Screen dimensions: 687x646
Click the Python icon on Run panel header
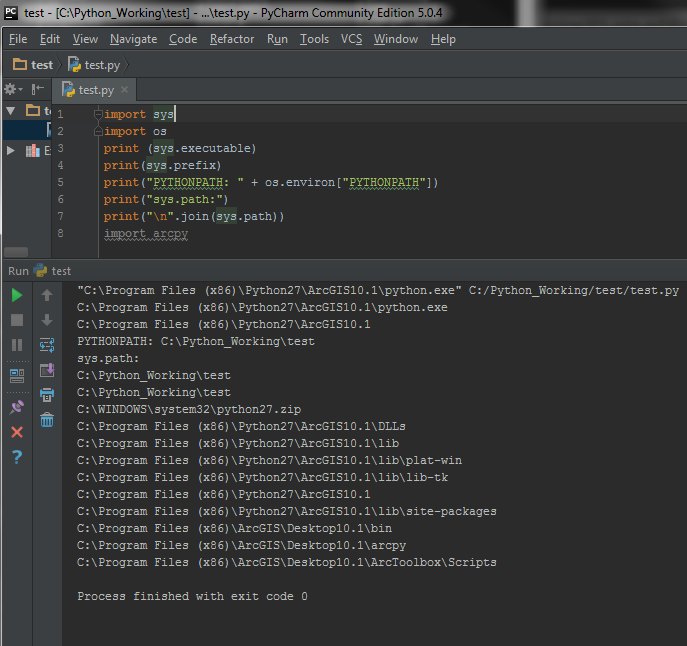pyautogui.click(x=40, y=271)
